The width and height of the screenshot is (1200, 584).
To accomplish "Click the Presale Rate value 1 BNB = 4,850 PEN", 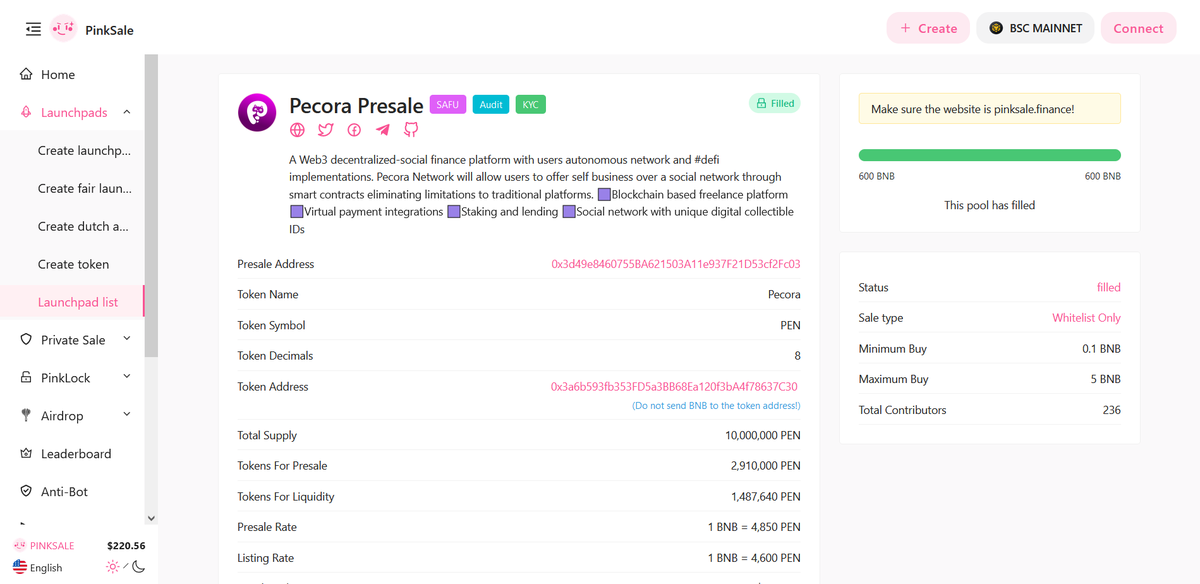I will tap(754, 527).
